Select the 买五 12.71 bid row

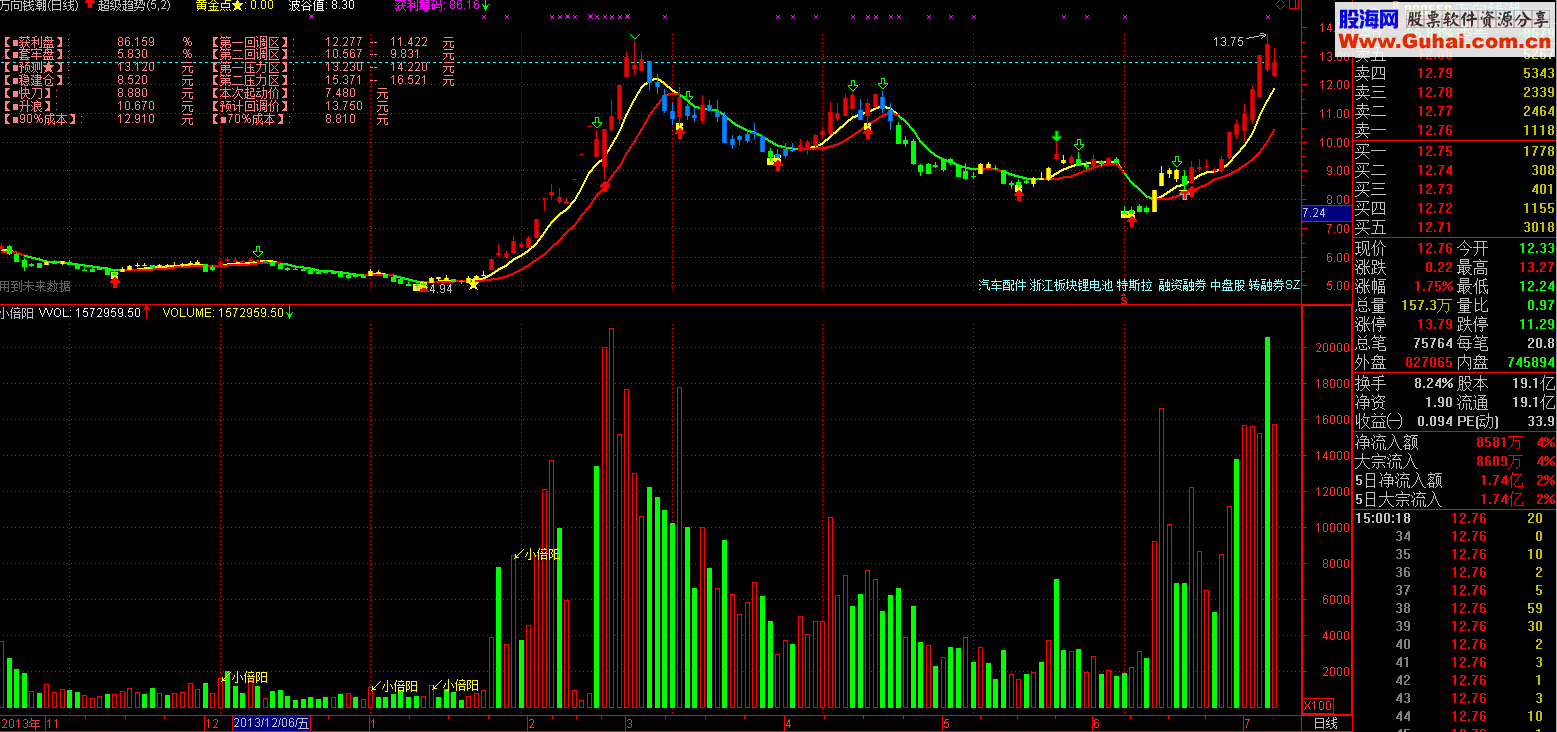(1454, 228)
